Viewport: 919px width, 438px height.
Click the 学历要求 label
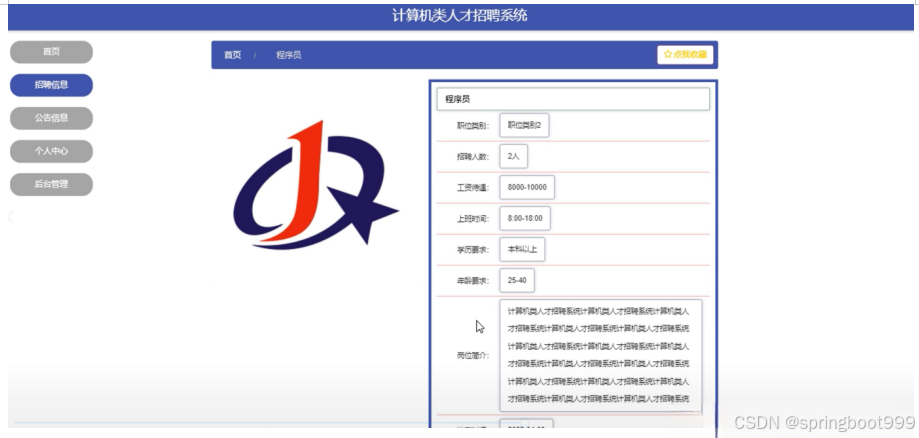coord(473,250)
